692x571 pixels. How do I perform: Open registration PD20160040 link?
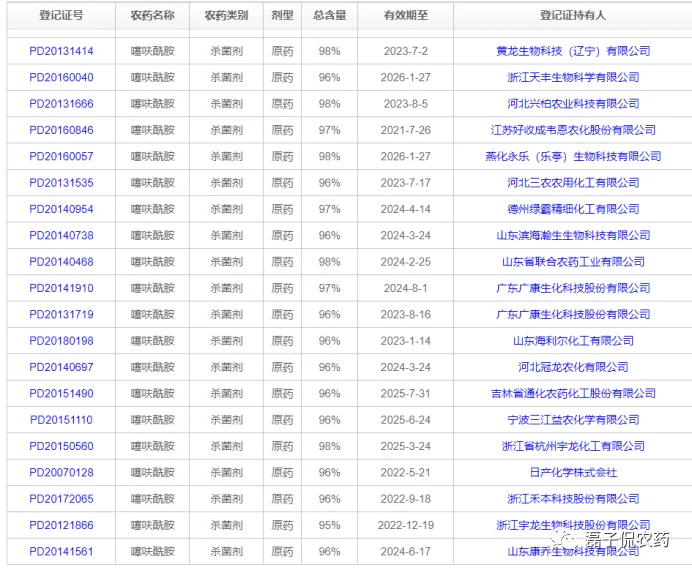pyautogui.click(x=61, y=78)
